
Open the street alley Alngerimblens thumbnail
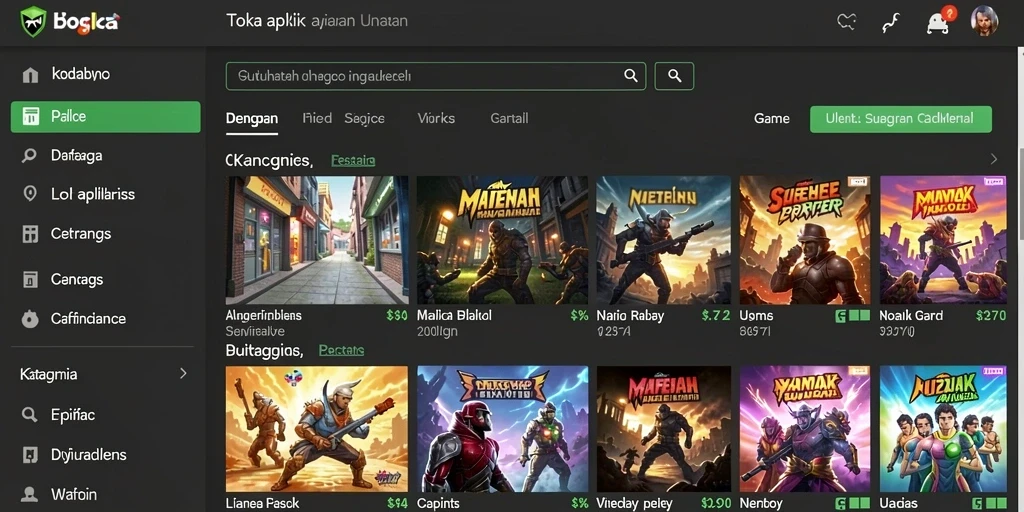pyautogui.click(x=317, y=240)
